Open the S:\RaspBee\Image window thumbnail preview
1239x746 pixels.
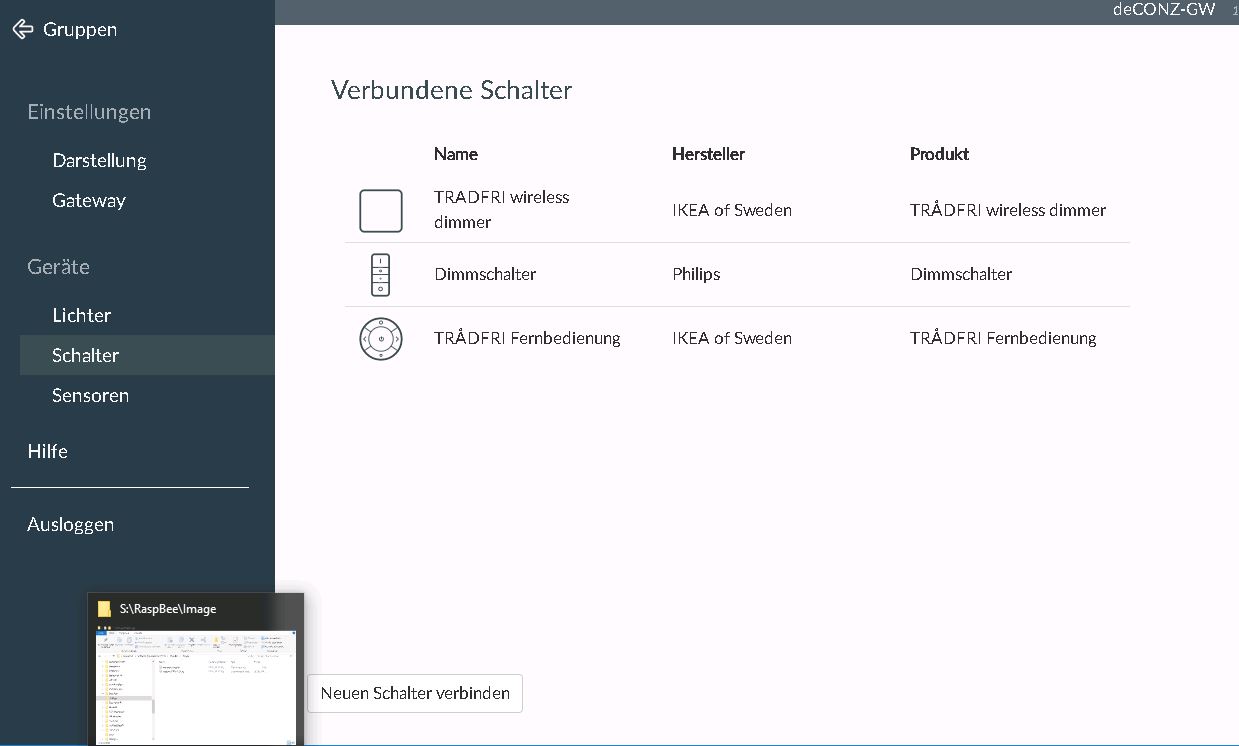click(x=196, y=687)
